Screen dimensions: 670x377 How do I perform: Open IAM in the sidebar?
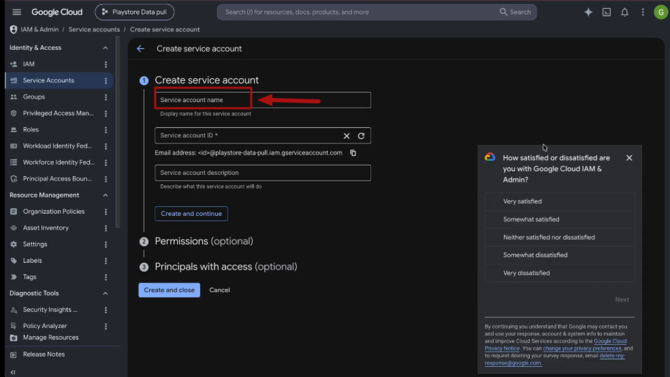click(x=29, y=64)
